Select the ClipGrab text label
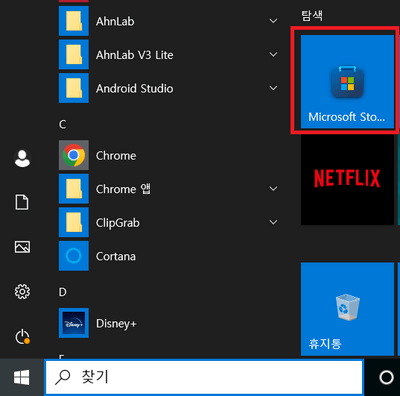Viewport: 400px width, 396px height. pos(118,223)
